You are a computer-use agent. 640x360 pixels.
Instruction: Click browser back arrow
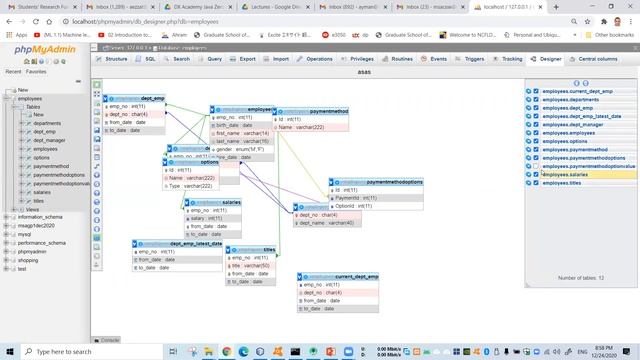coord(9,22)
